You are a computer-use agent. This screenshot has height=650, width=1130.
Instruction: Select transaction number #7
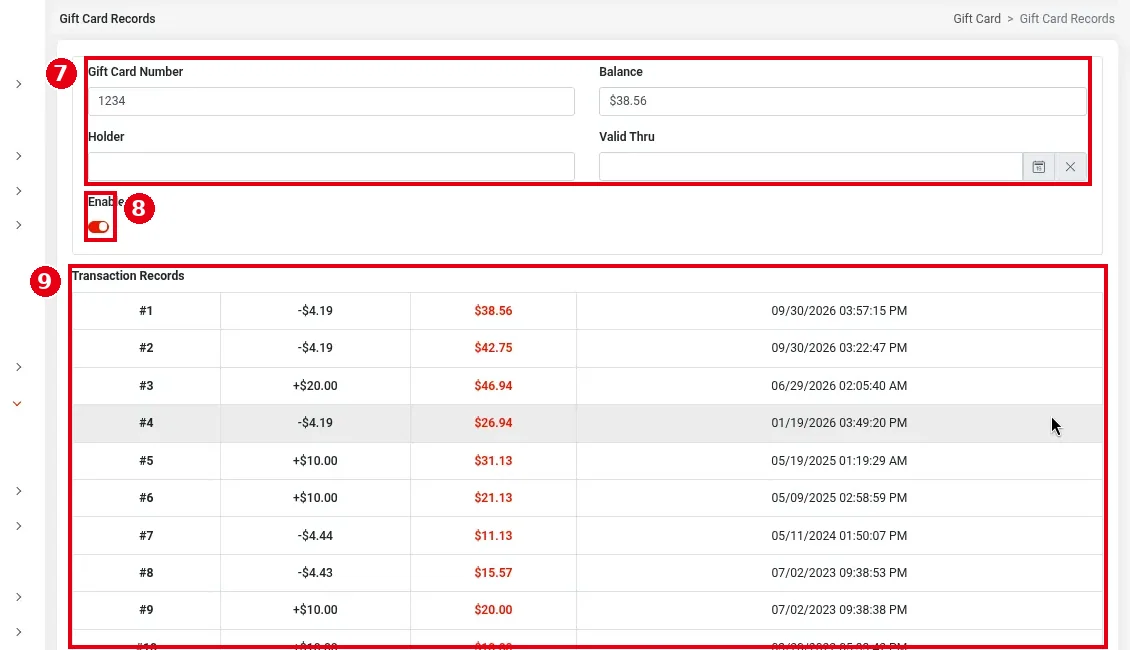tap(146, 535)
